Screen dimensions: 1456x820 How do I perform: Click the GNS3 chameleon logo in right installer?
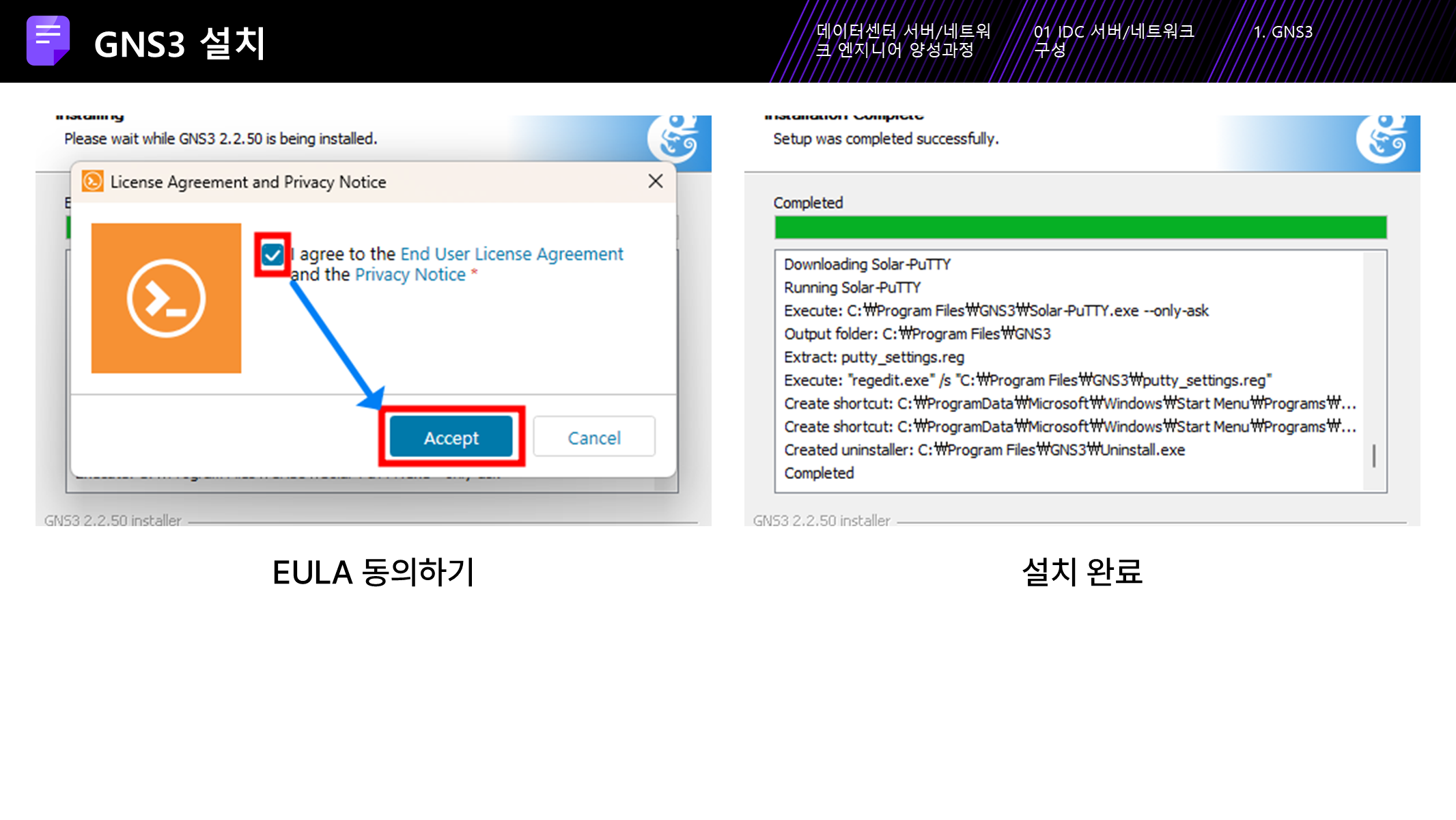(1386, 139)
